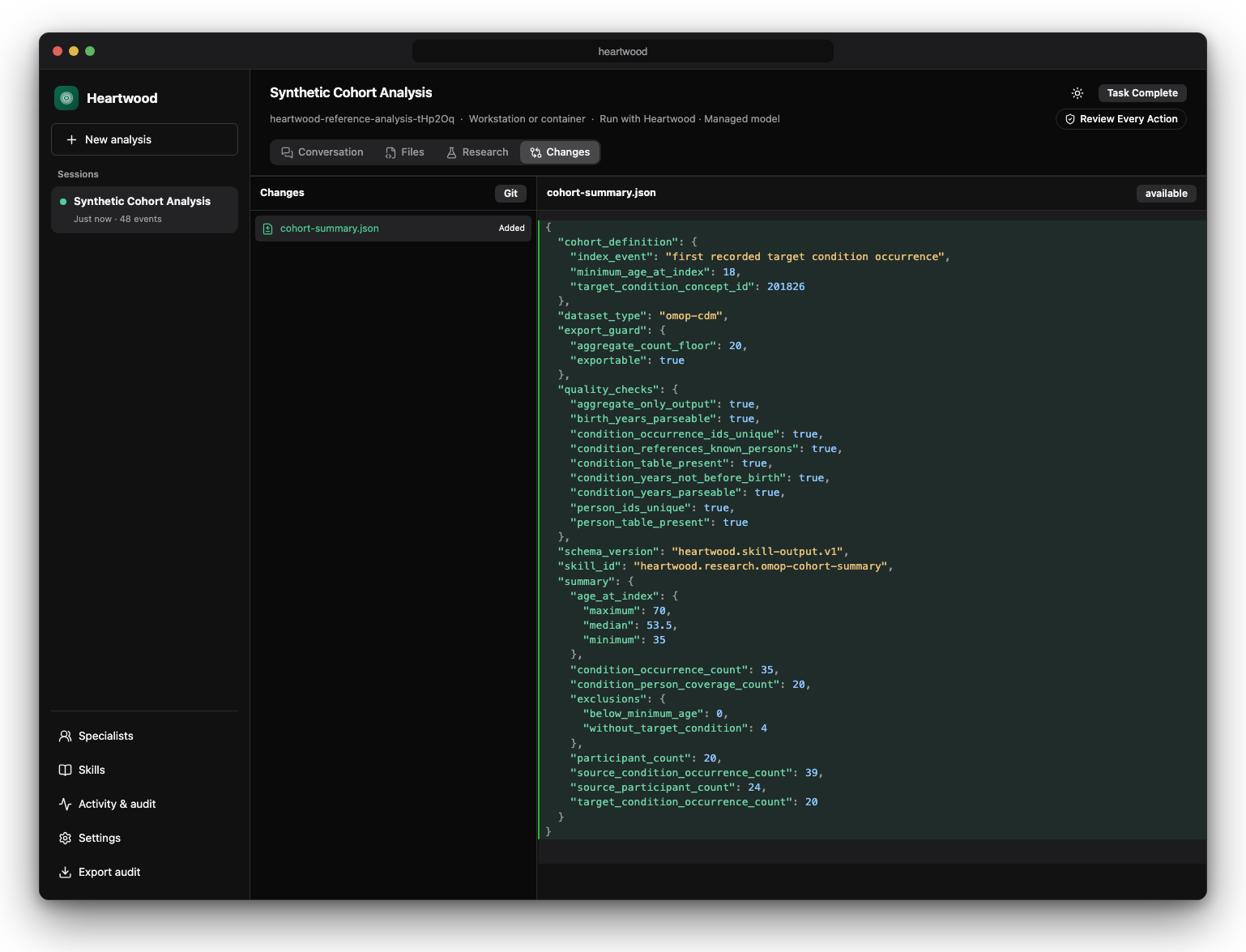
Task: Select the Changes tab
Action: coord(560,152)
